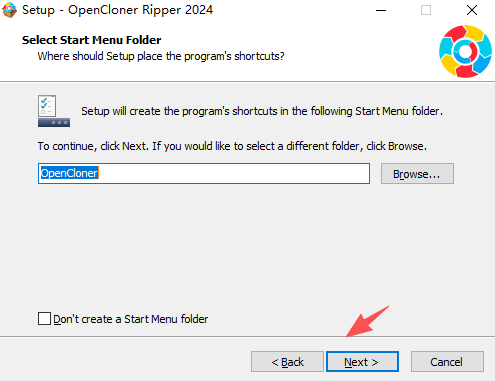Enable the Don't create a Start Menu folder checkbox
Screen dimensions: 495x381
point(44,319)
